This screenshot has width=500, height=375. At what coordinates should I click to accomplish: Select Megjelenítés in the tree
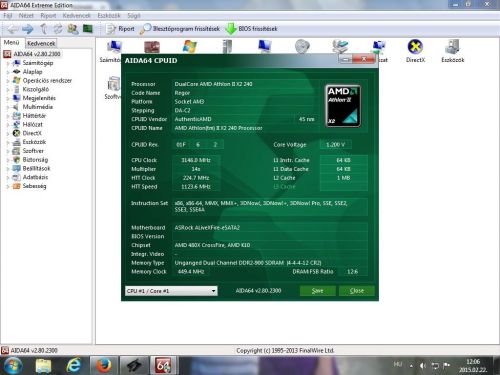pyautogui.click(x=39, y=98)
